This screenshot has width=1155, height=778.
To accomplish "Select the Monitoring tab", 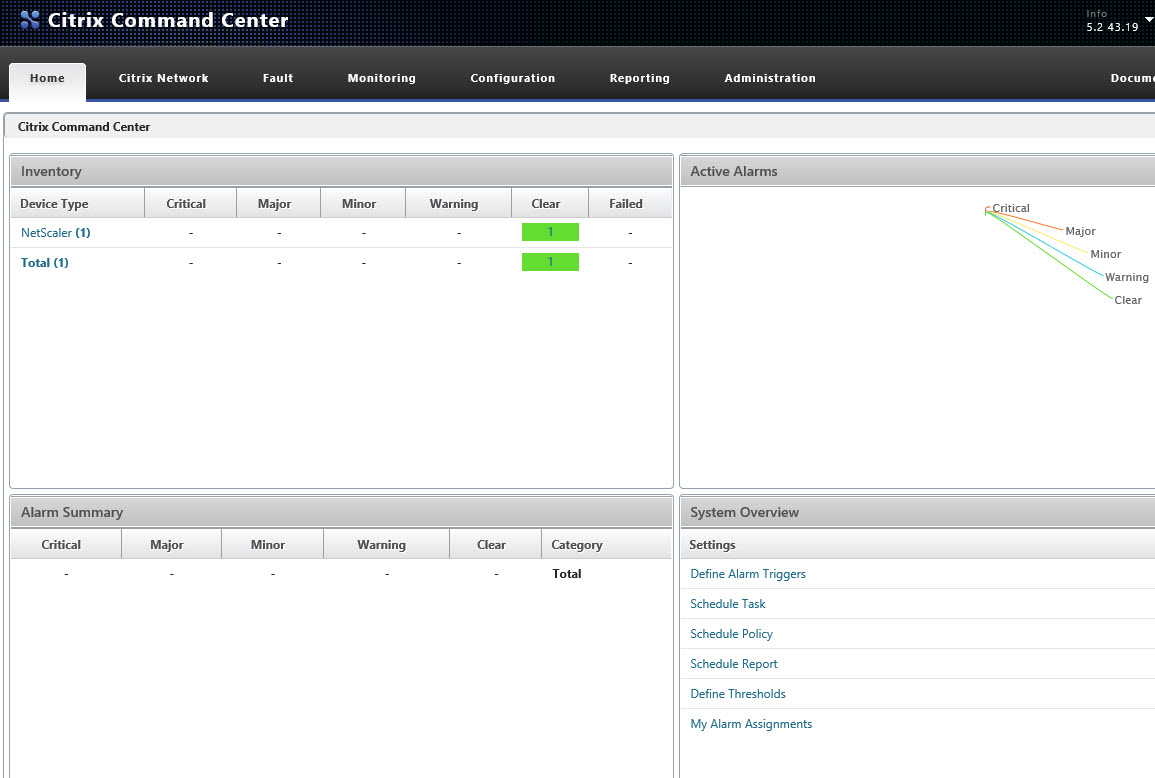I will (381, 77).
